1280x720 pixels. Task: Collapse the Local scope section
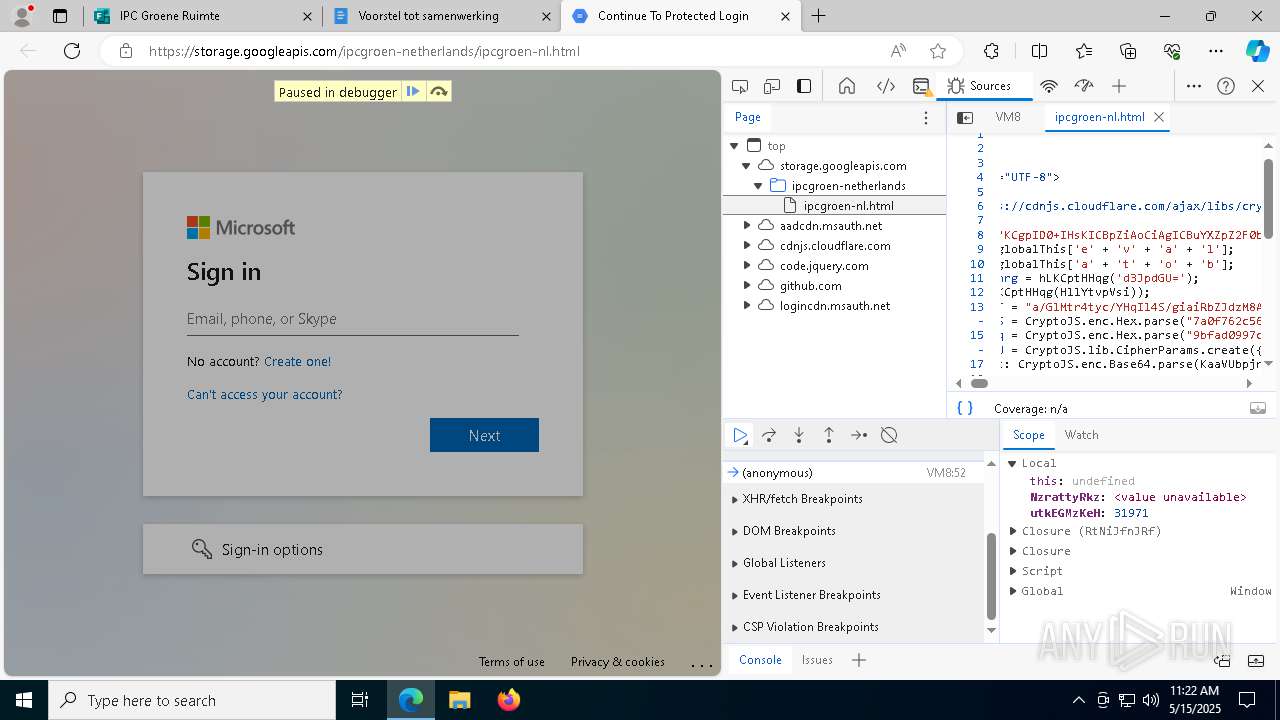point(1013,463)
